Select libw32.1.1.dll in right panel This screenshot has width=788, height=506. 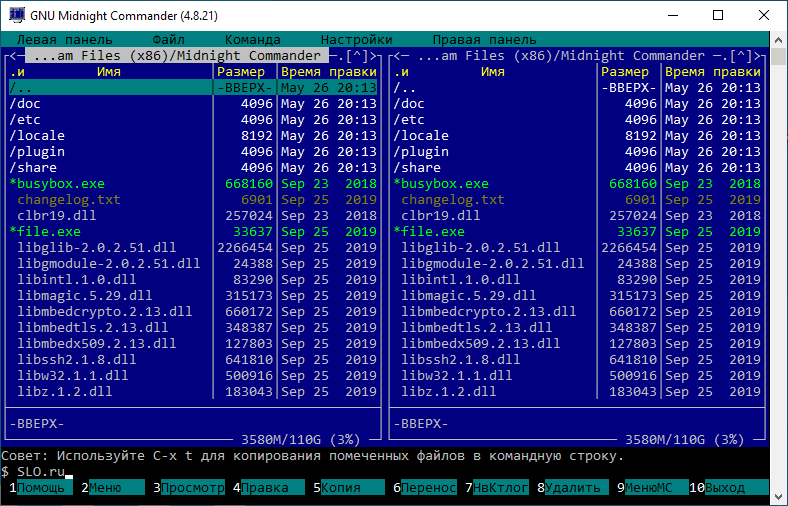pos(577,376)
